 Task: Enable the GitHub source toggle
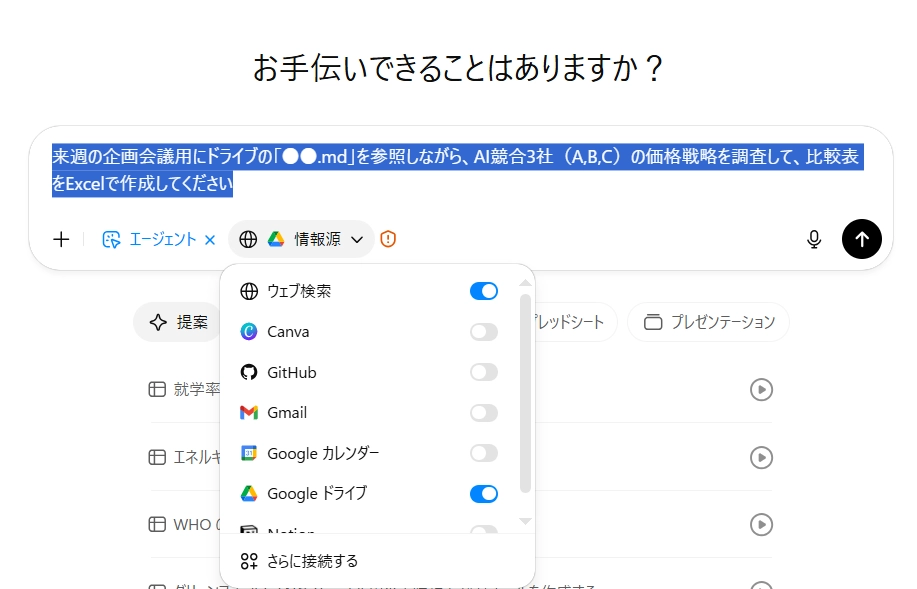pos(484,372)
